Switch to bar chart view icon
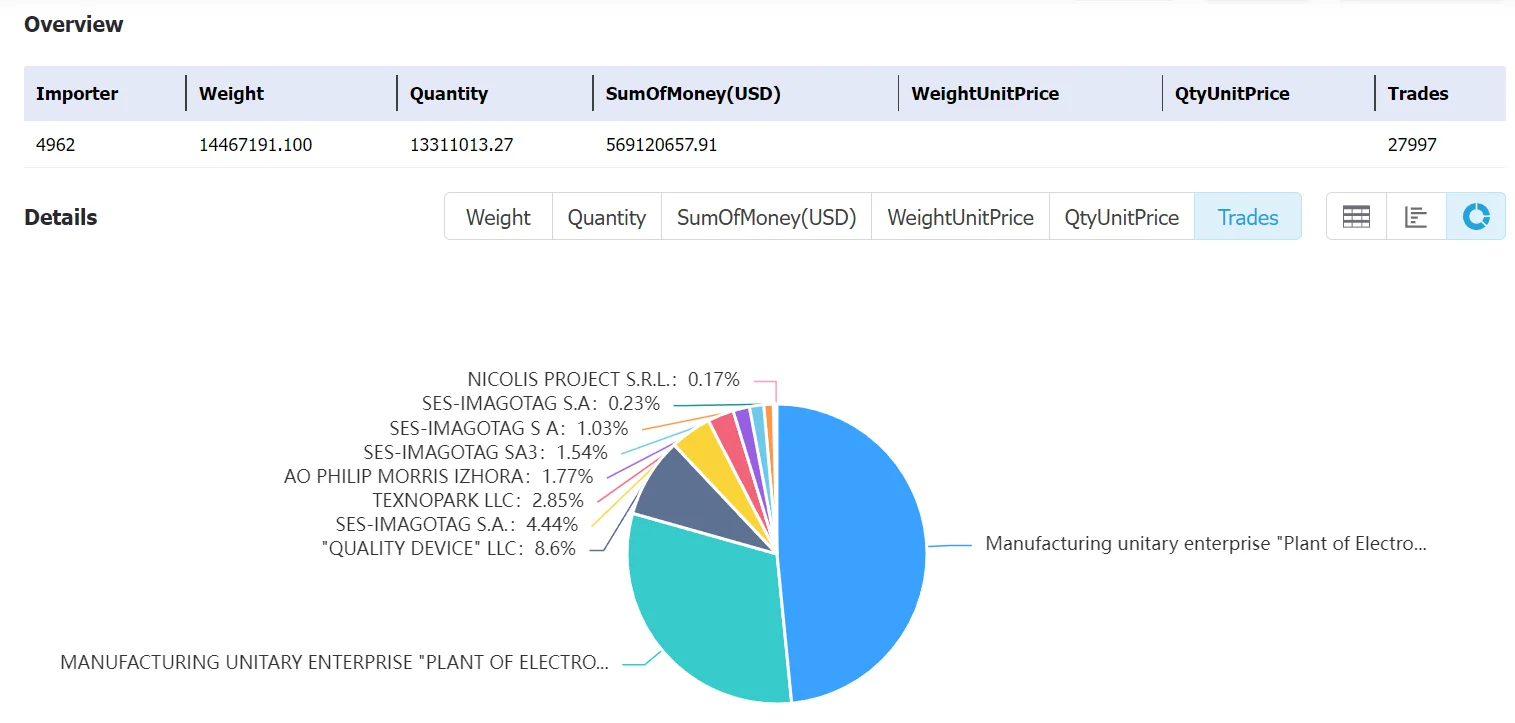 [1416, 216]
